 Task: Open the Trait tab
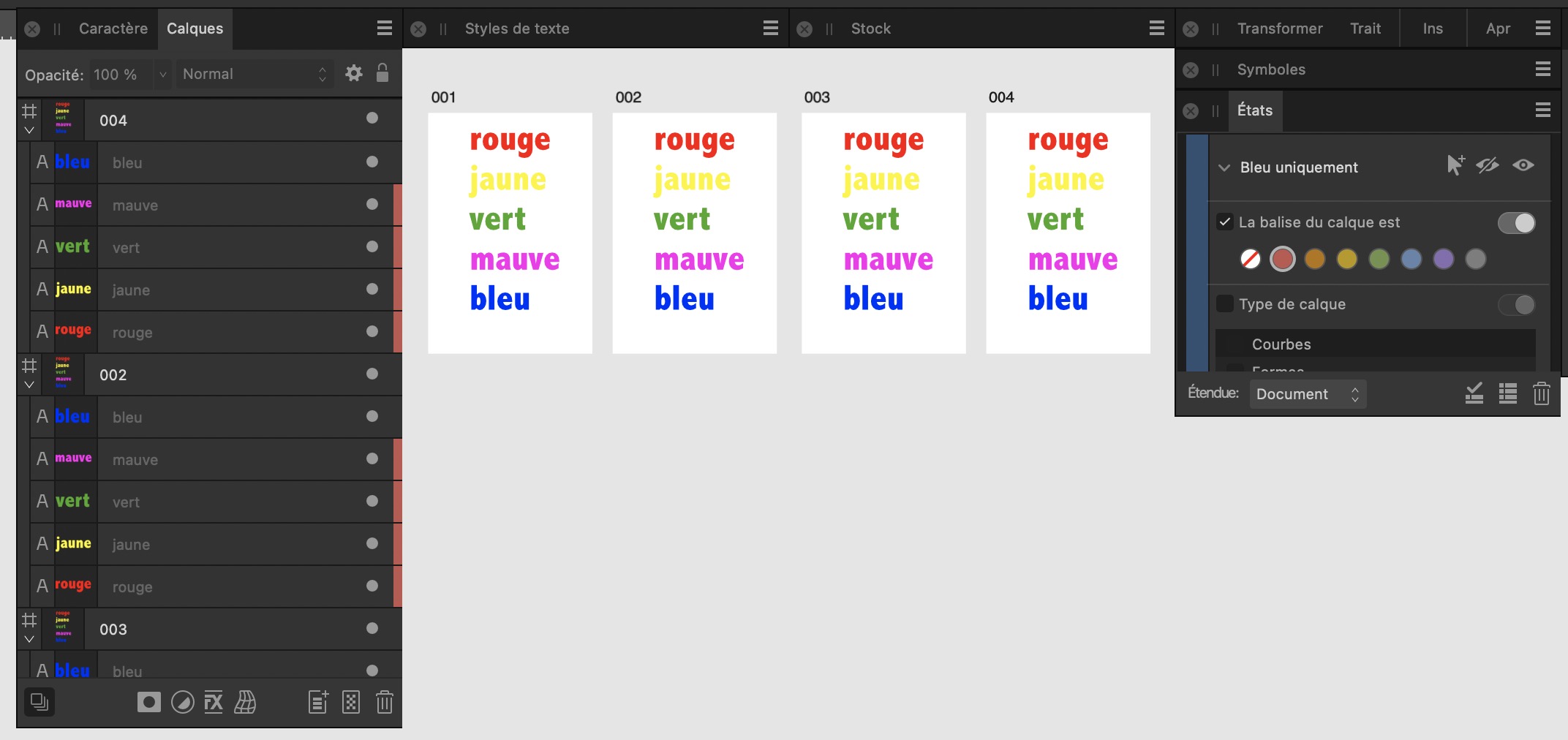pyautogui.click(x=1365, y=29)
